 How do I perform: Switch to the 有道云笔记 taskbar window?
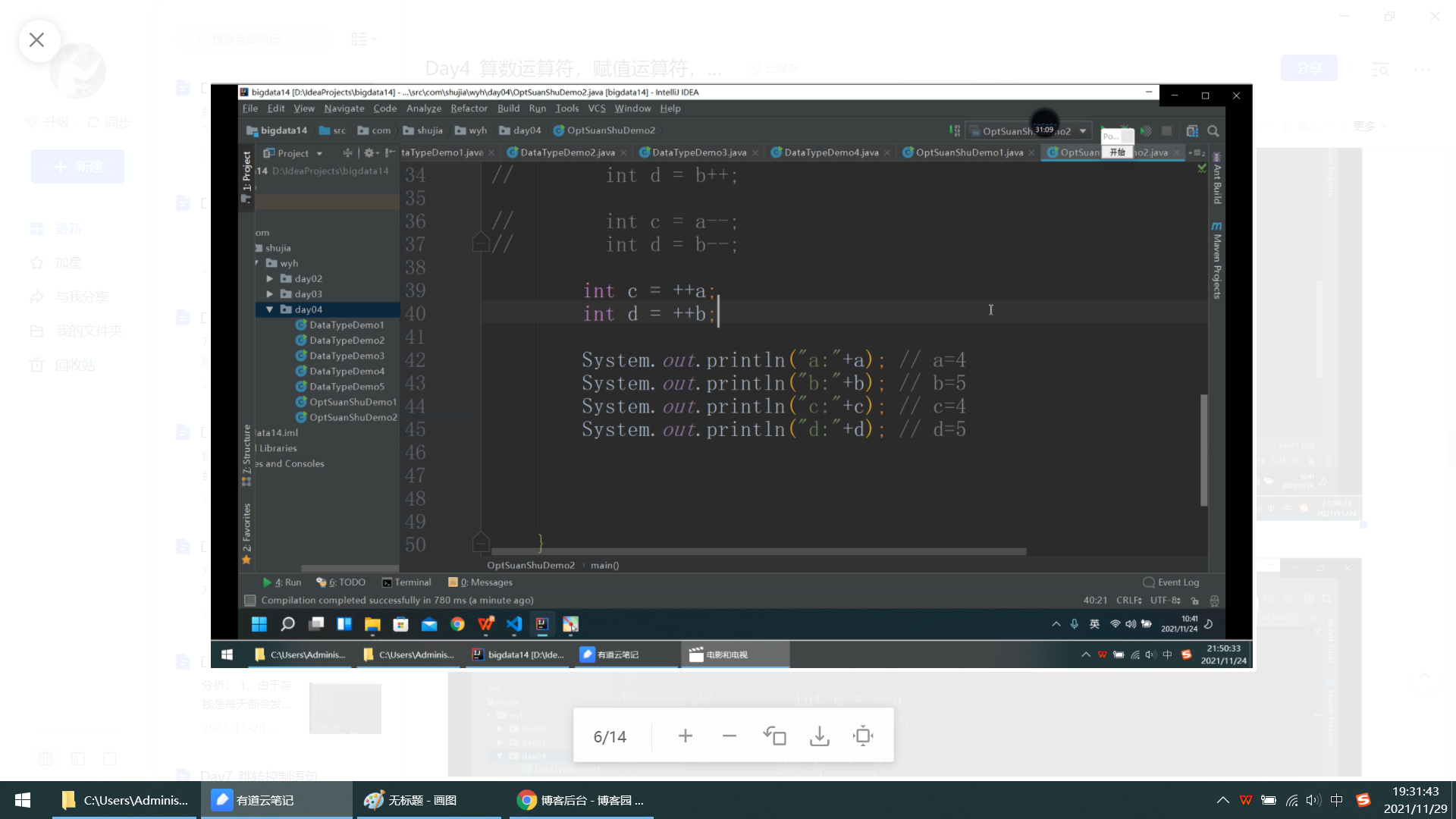click(x=264, y=800)
